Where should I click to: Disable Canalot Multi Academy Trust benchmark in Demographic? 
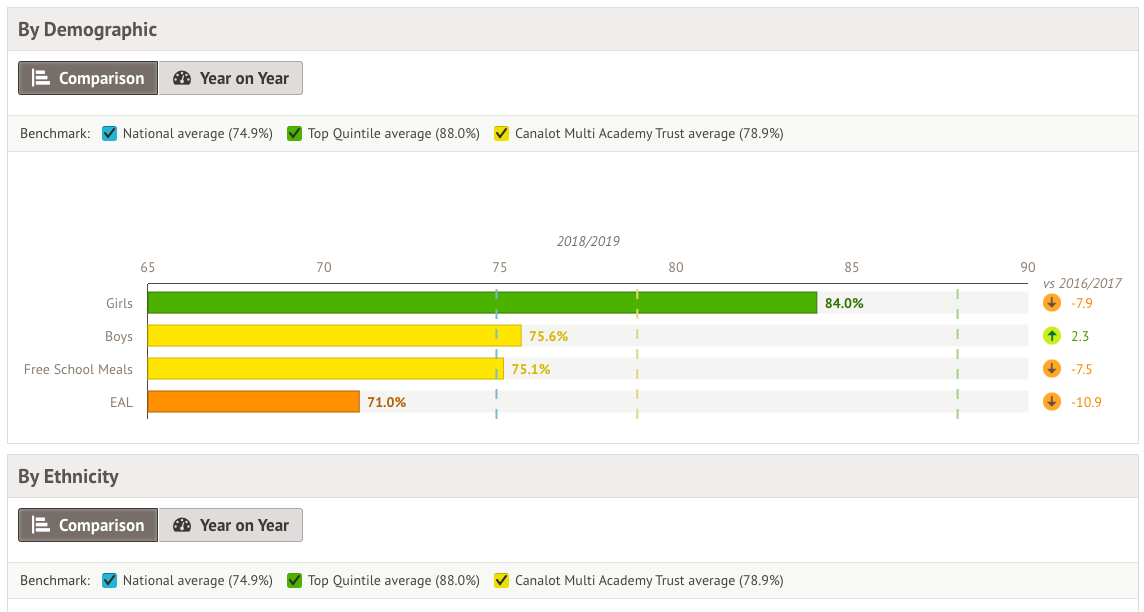[502, 133]
